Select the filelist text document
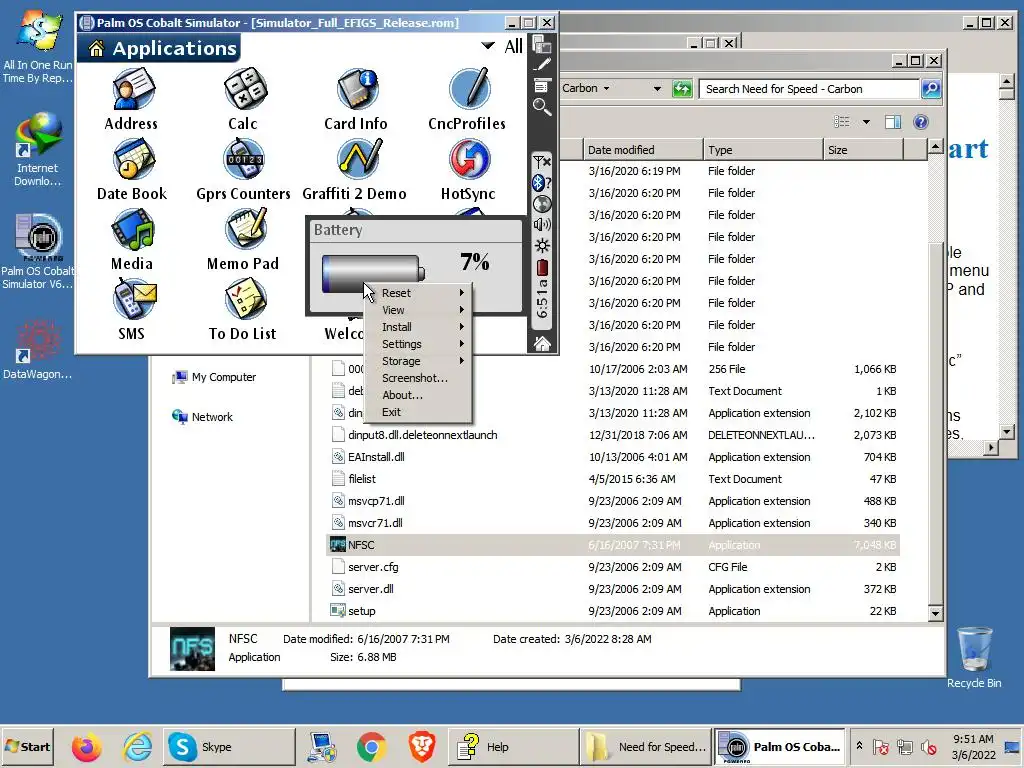This screenshot has height=768, width=1024. [x=613, y=479]
